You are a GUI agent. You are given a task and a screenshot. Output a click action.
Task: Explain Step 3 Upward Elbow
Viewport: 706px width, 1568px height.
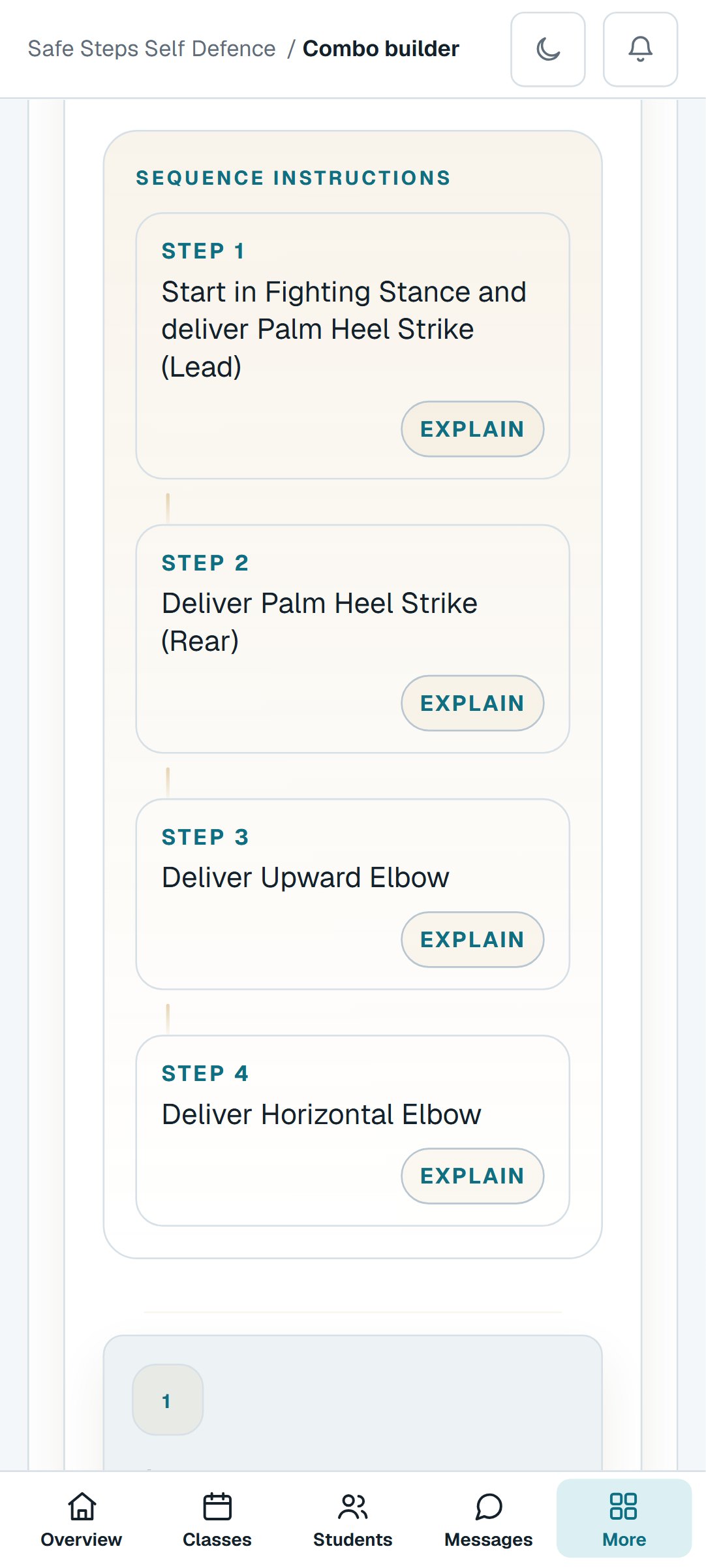click(472, 939)
